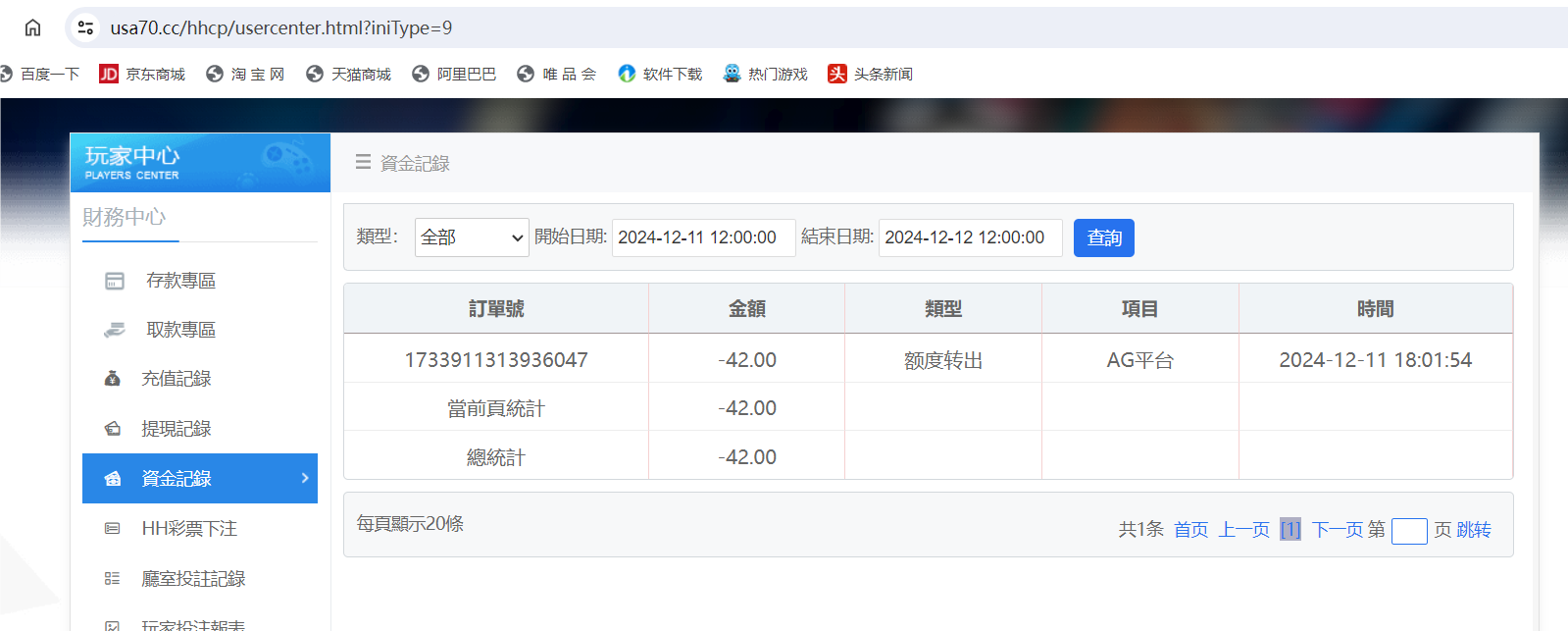
Task: Open 热门游戏 bookmark
Action: tap(765, 74)
